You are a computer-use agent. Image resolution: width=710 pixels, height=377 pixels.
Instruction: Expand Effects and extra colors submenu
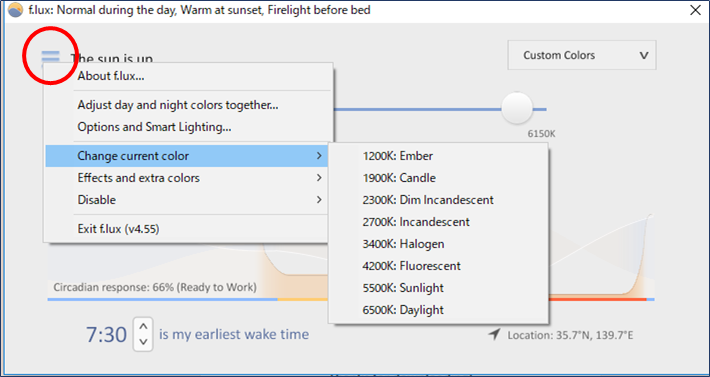(x=186, y=178)
